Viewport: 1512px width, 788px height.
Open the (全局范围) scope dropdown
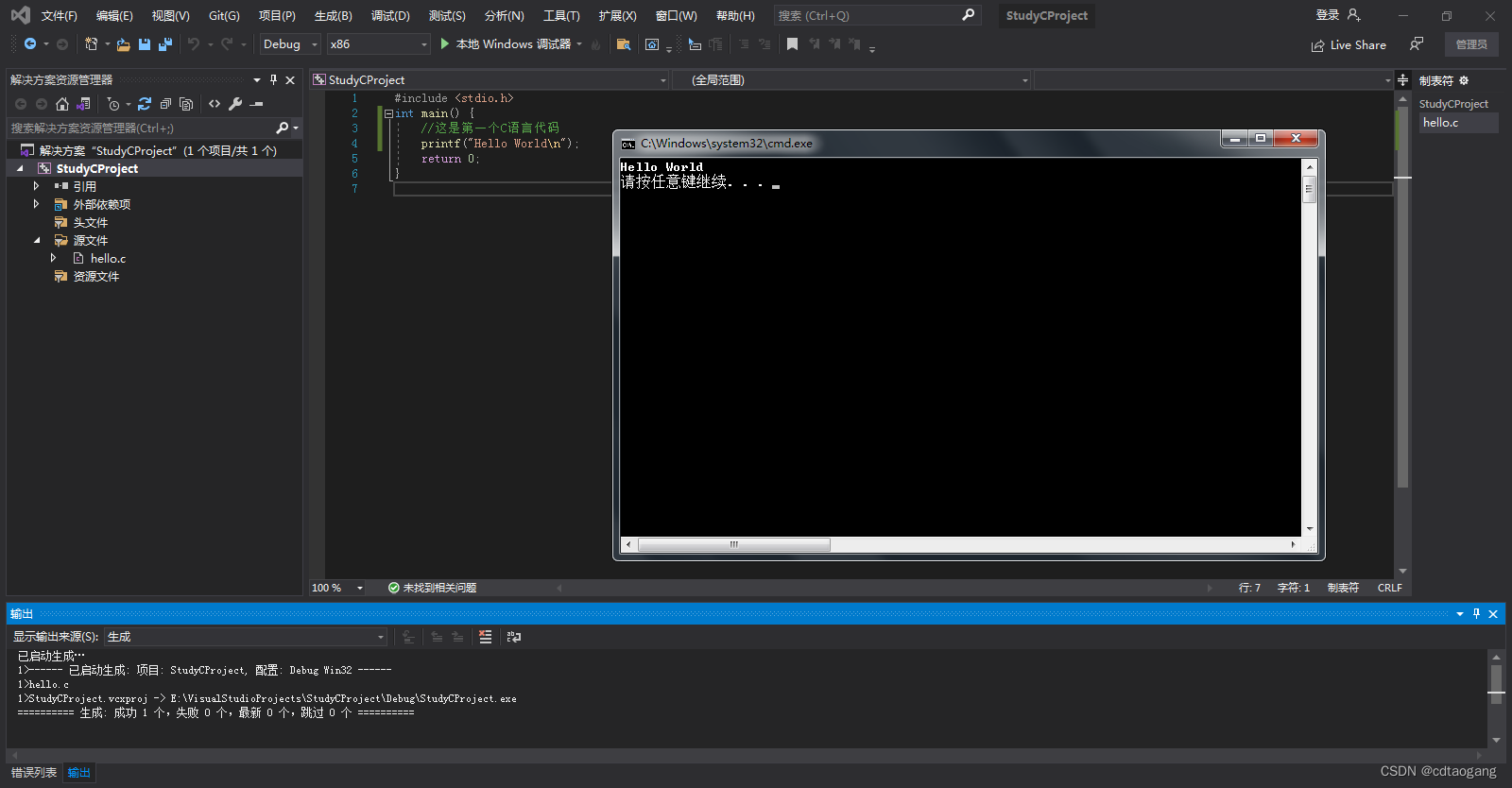[x=851, y=80]
